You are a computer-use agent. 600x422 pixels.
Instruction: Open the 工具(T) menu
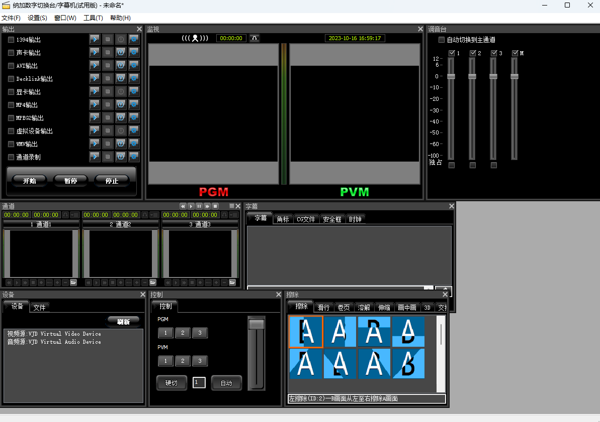(93, 18)
